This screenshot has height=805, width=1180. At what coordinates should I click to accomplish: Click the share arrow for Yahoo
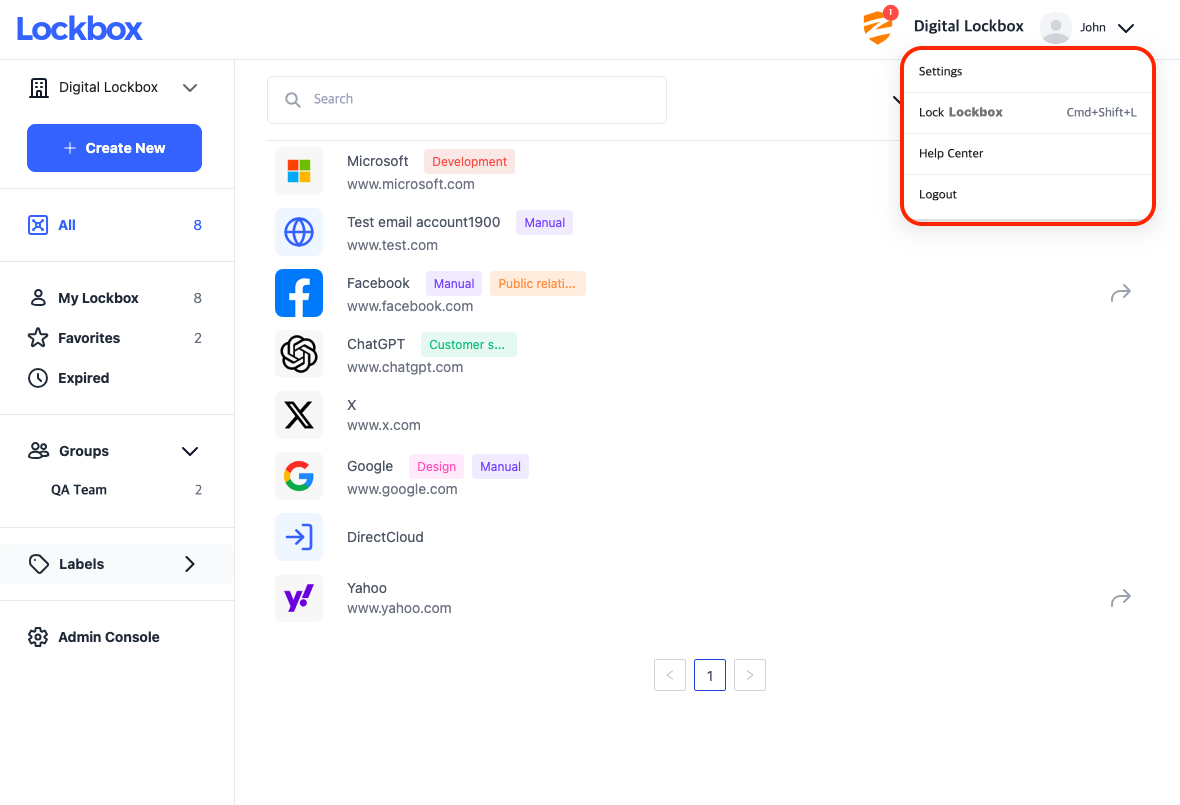pyautogui.click(x=1120, y=598)
